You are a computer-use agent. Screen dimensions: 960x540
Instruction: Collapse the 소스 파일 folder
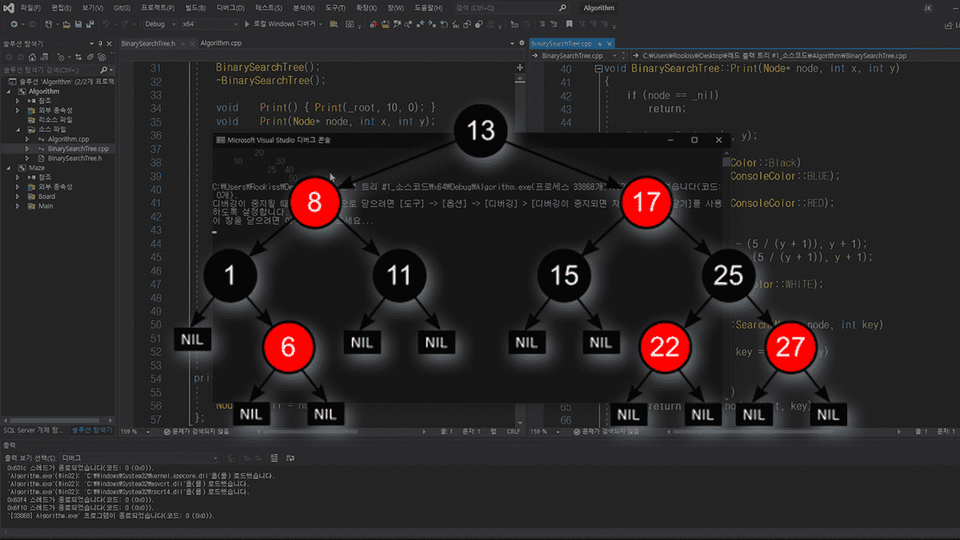[x=18, y=130]
